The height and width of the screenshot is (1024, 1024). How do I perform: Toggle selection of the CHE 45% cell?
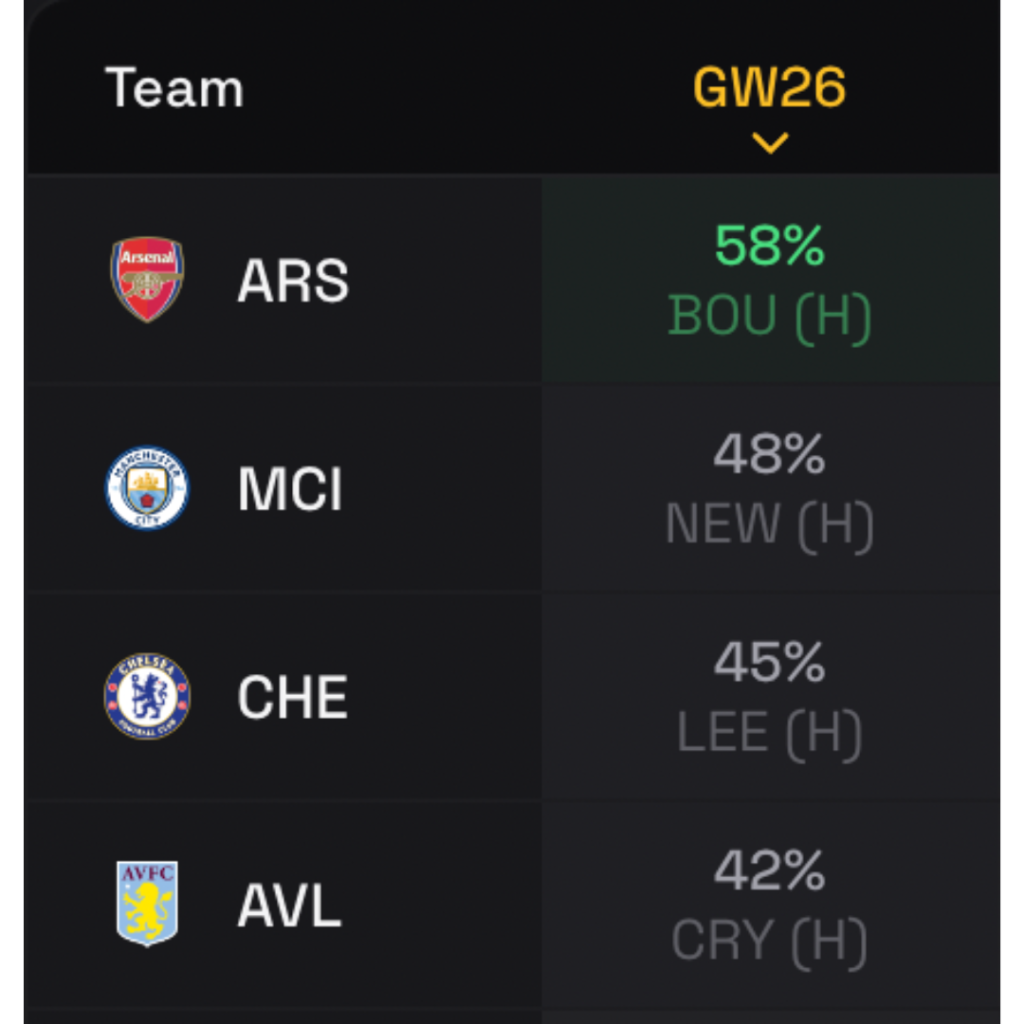coord(770,697)
